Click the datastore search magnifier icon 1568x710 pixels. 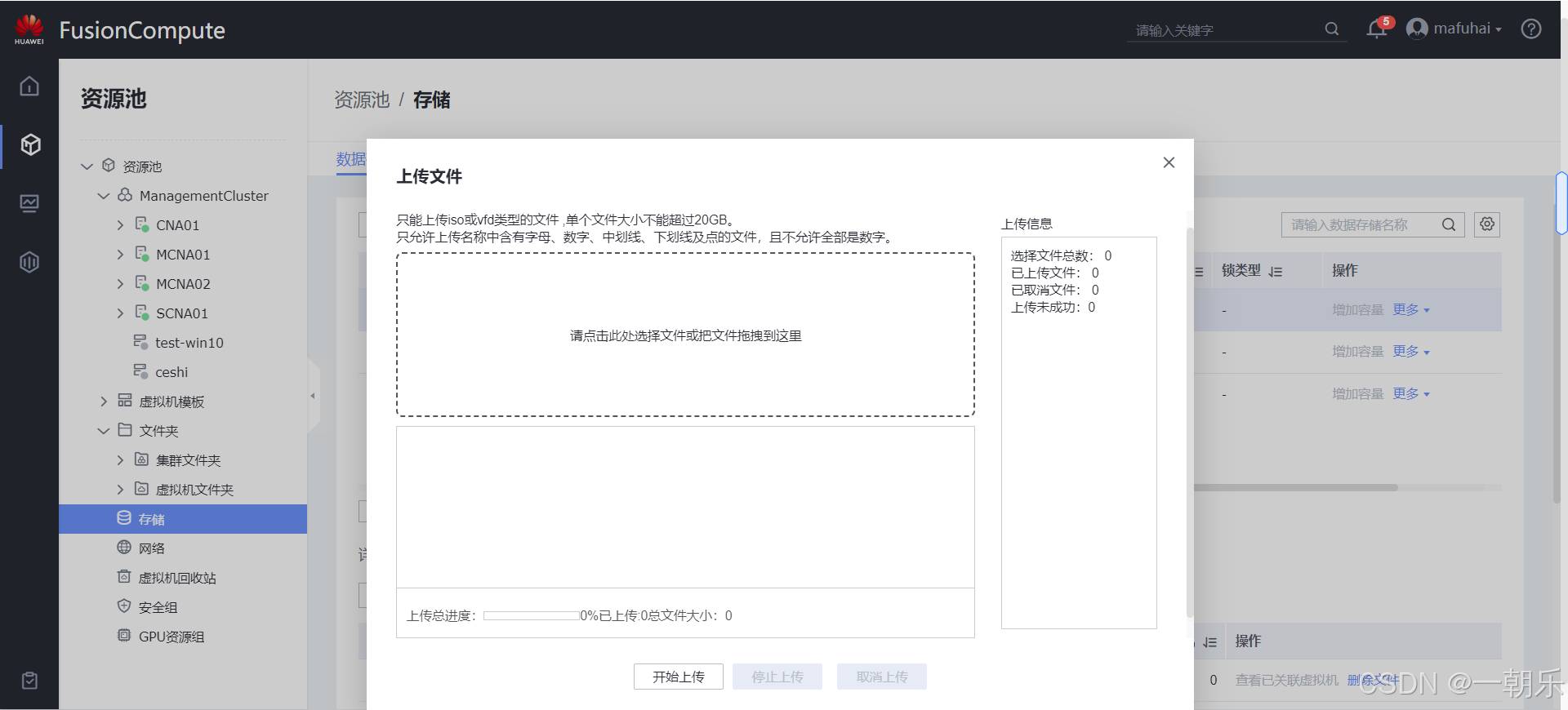[x=1449, y=224]
